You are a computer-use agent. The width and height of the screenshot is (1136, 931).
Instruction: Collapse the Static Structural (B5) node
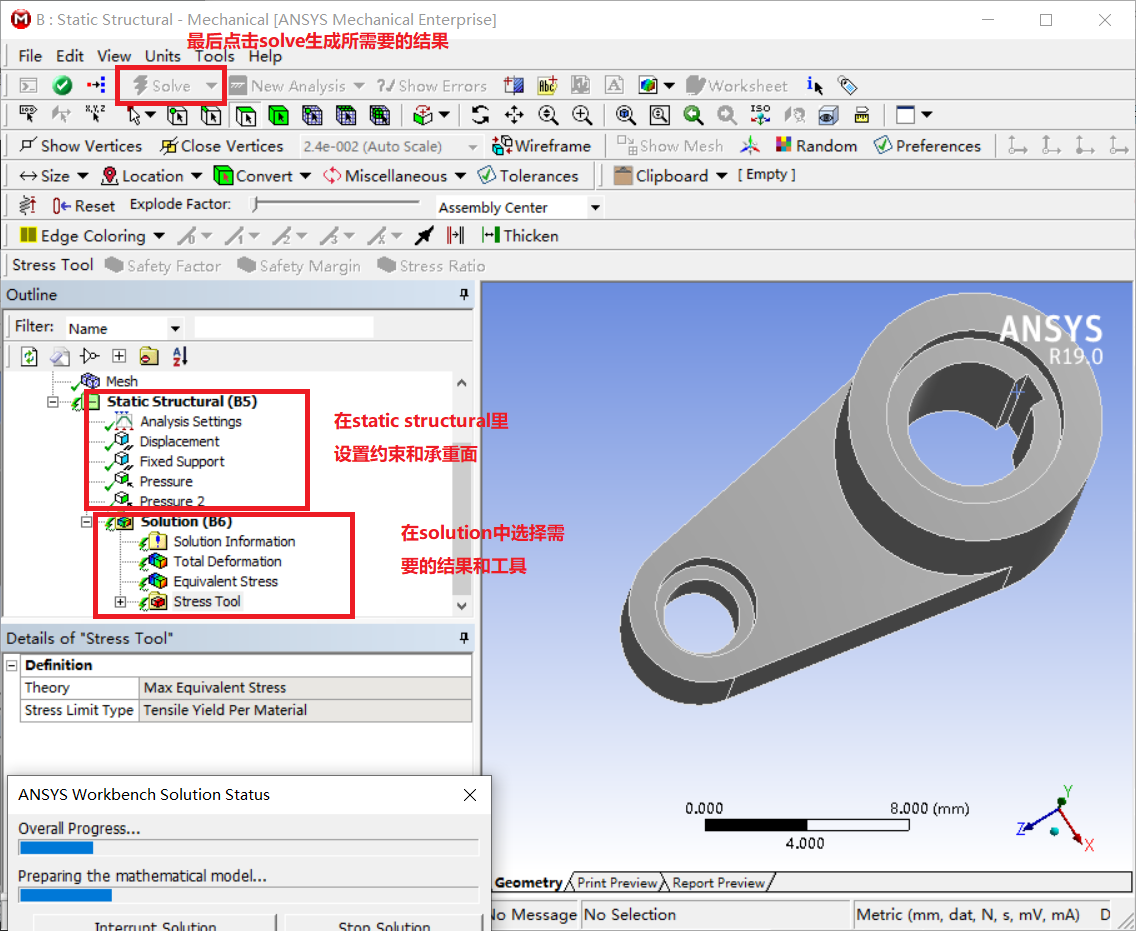point(53,401)
